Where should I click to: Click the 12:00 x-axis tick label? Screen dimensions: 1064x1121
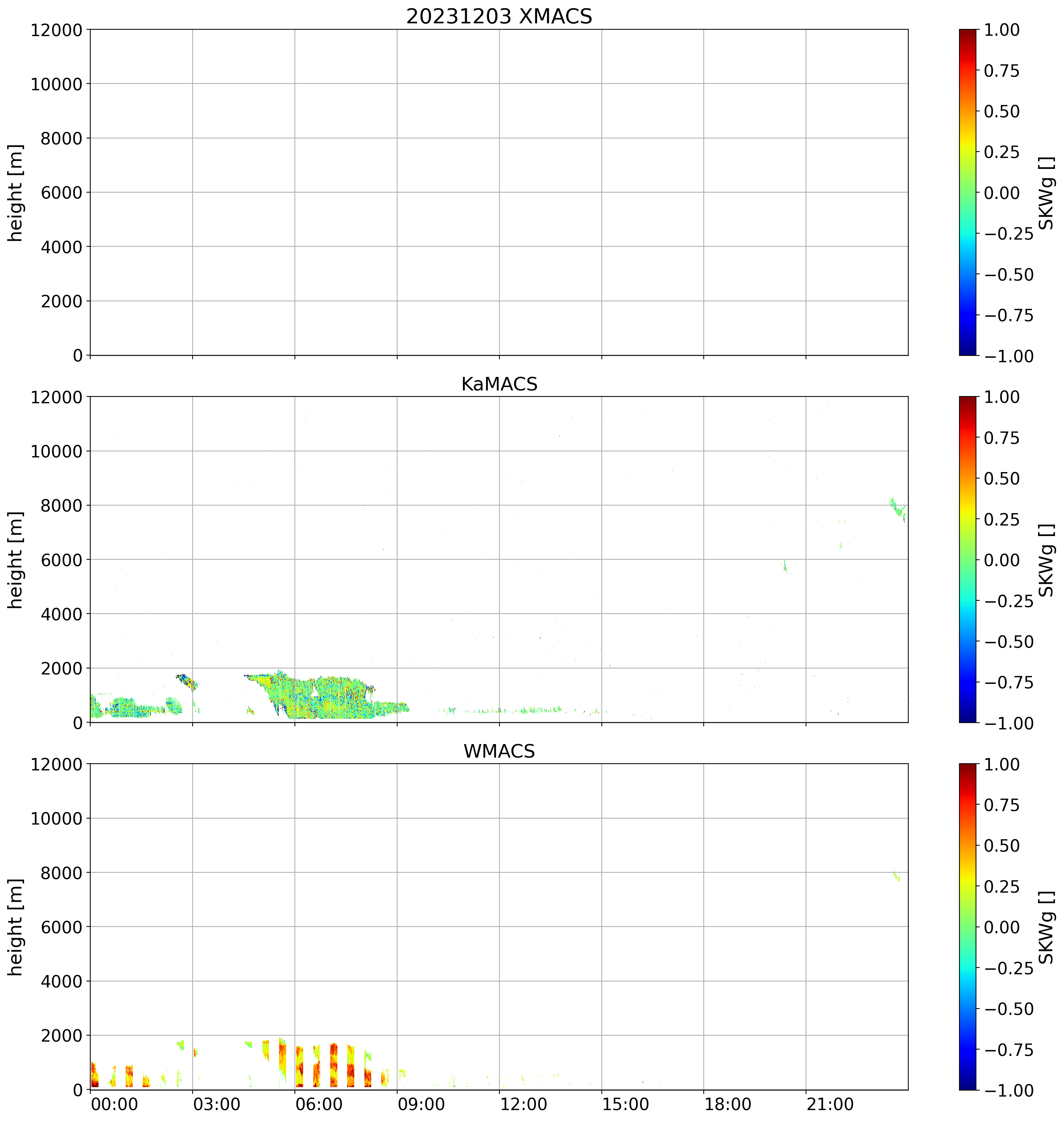coord(523,1104)
